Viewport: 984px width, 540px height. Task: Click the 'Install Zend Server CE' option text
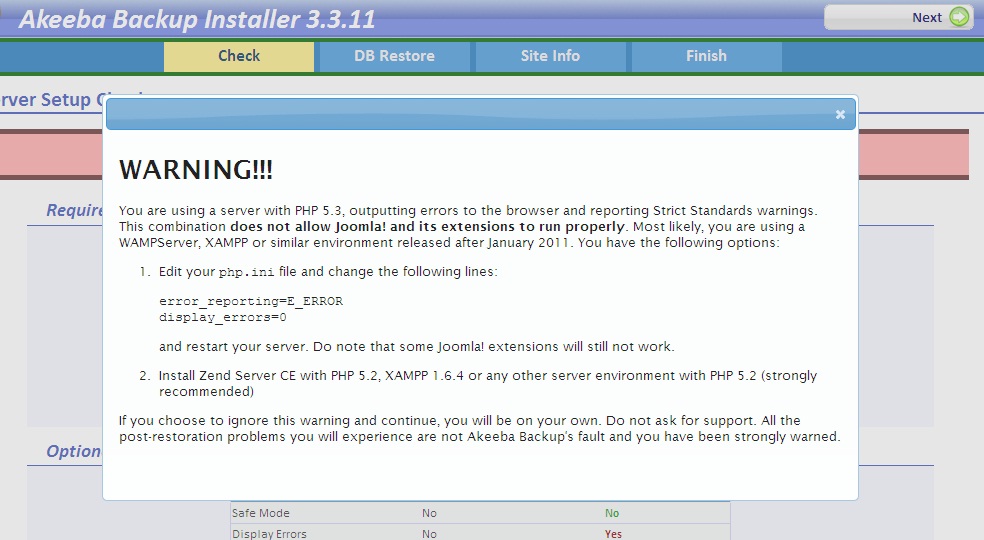pos(488,383)
